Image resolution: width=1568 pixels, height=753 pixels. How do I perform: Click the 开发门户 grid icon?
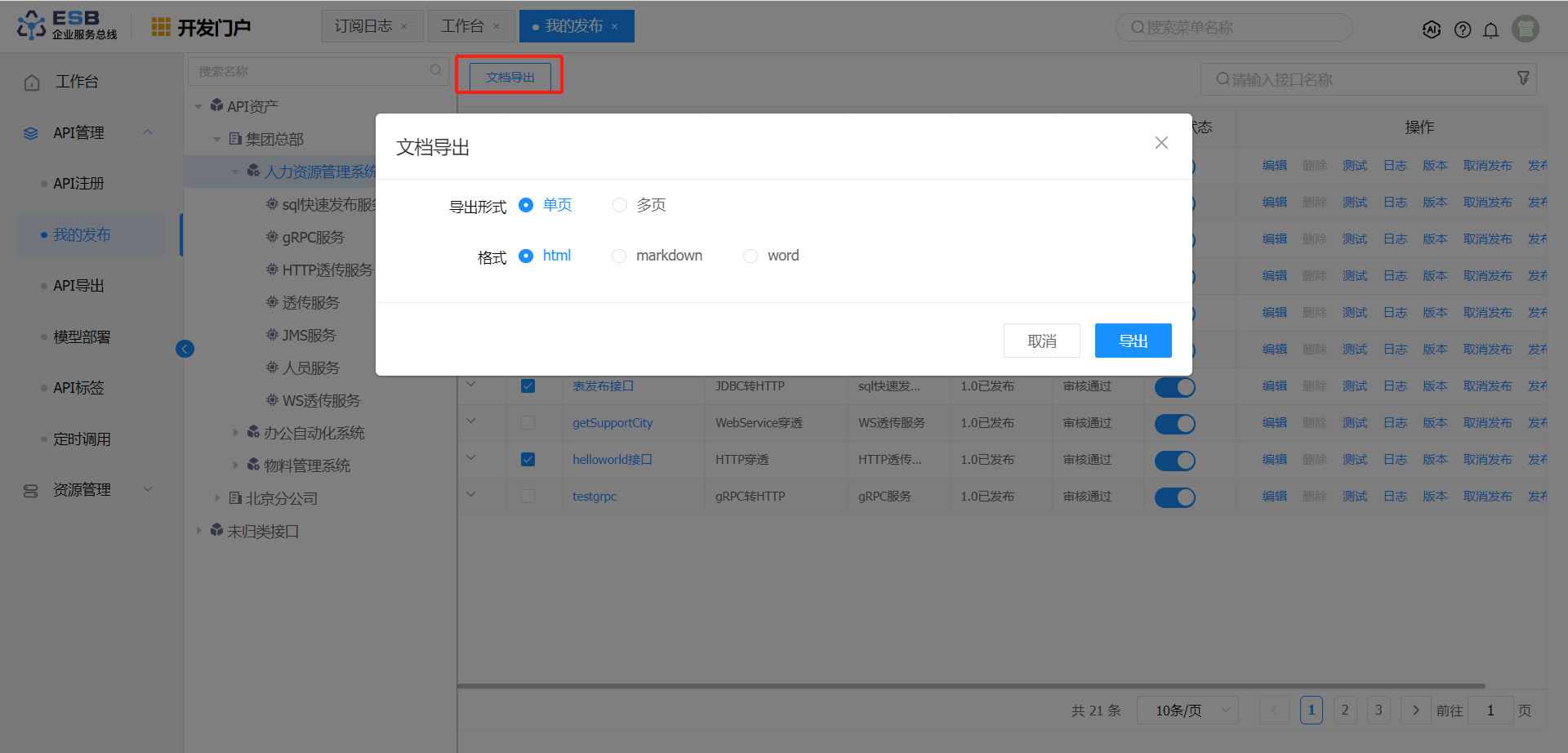pos(161,27)
